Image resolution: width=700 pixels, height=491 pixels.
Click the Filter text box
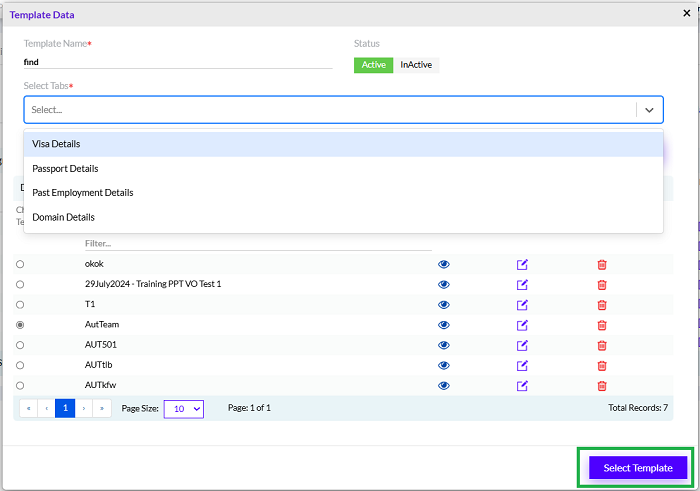pos(258,244)
